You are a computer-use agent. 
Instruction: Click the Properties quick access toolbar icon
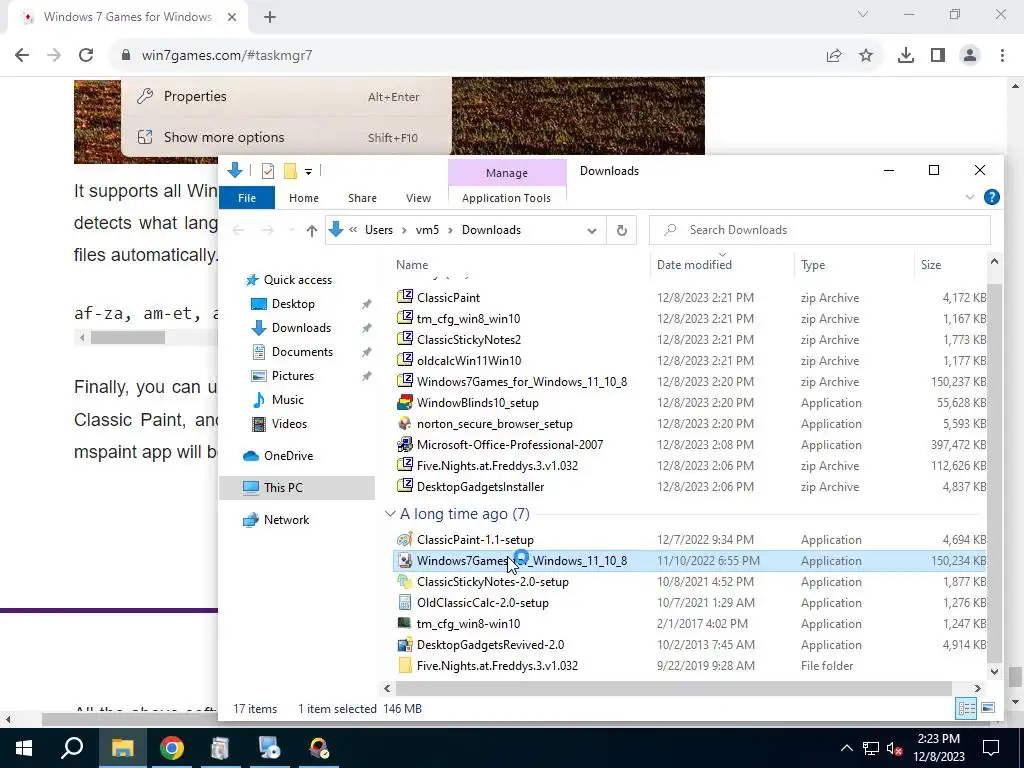click(268, 171)
